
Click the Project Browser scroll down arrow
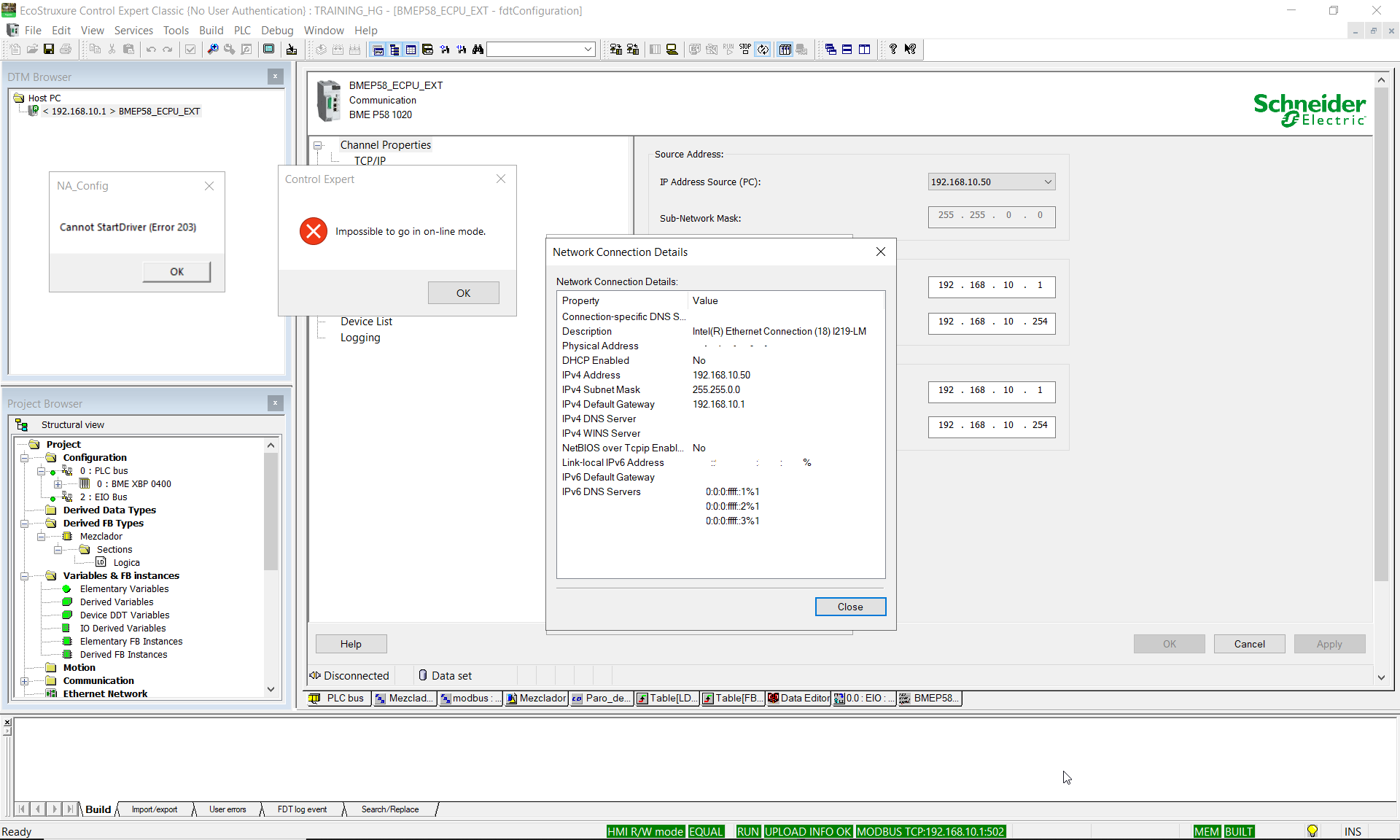(x=271, y=689)
